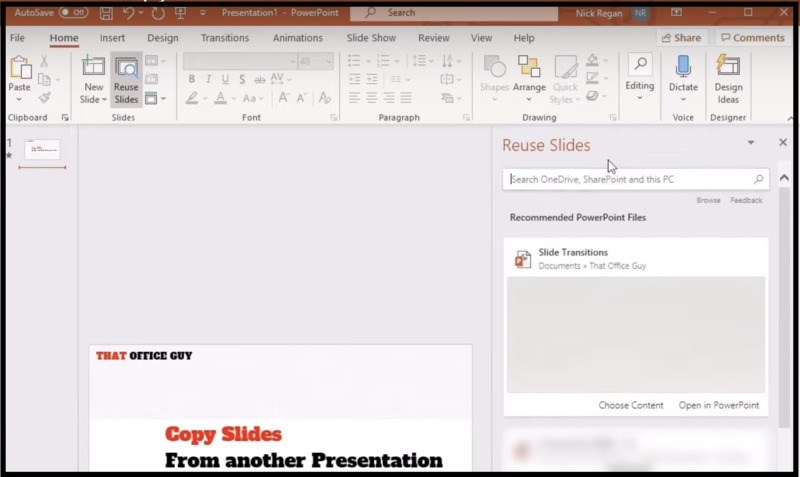
Task: Click the Save icon in title bar
Action: tap(106, 13)
